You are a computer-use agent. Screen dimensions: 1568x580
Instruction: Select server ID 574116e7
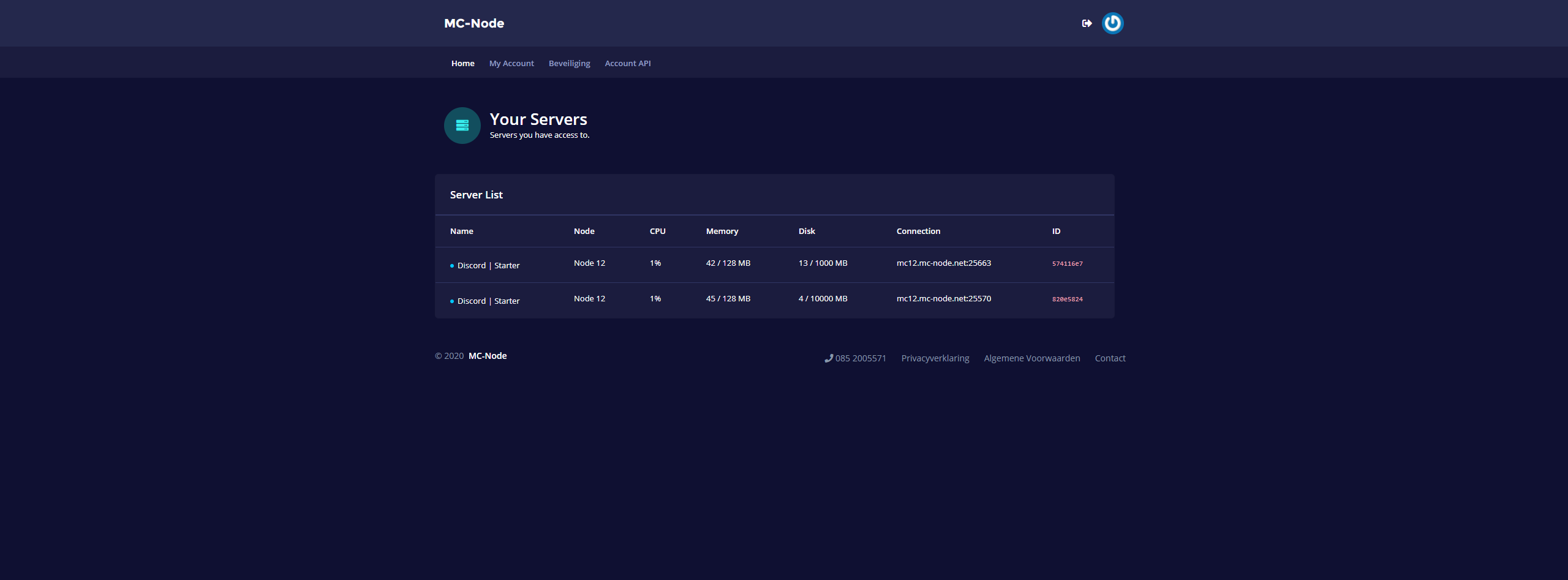1067,263
